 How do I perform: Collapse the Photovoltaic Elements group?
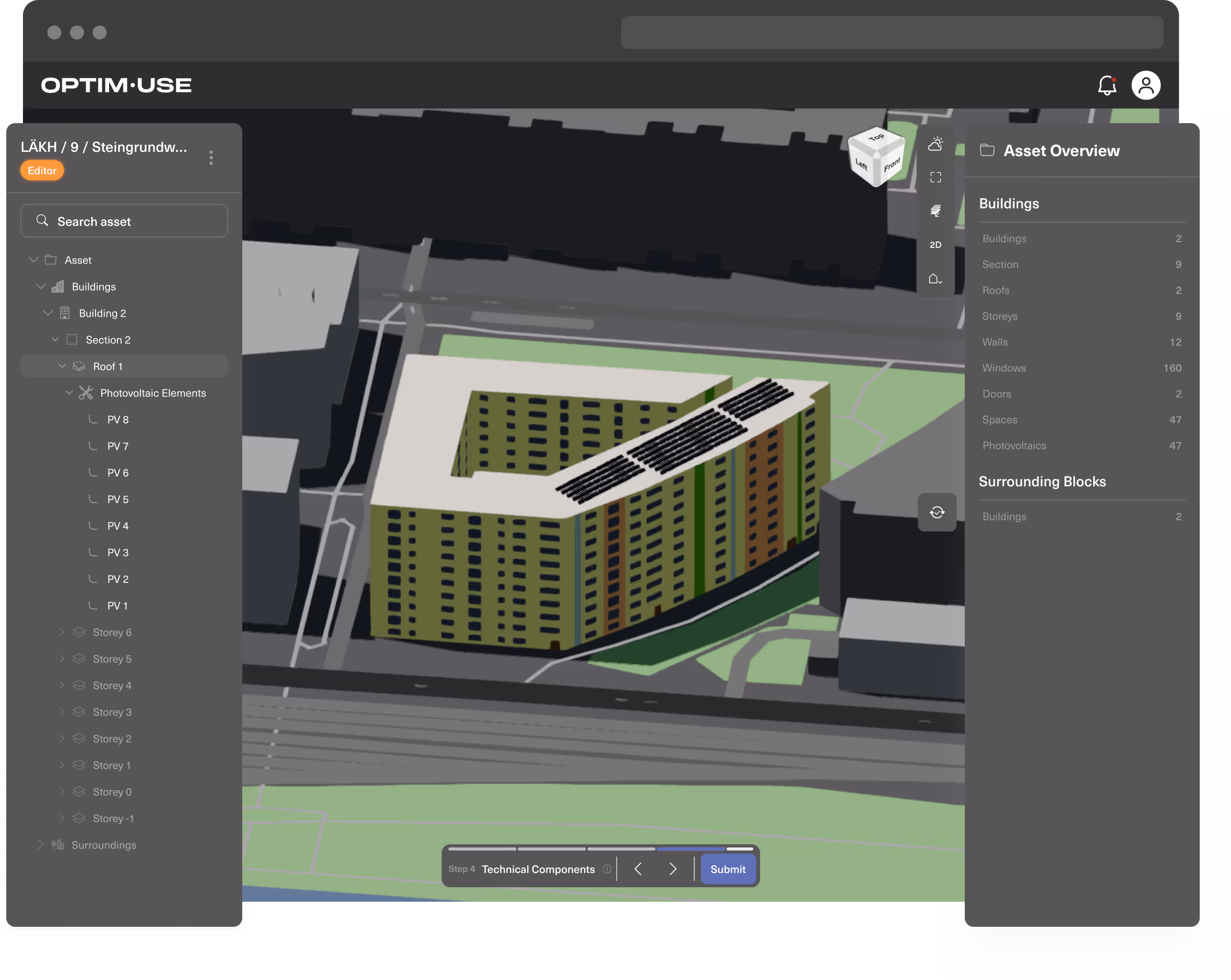click(69, 393)
